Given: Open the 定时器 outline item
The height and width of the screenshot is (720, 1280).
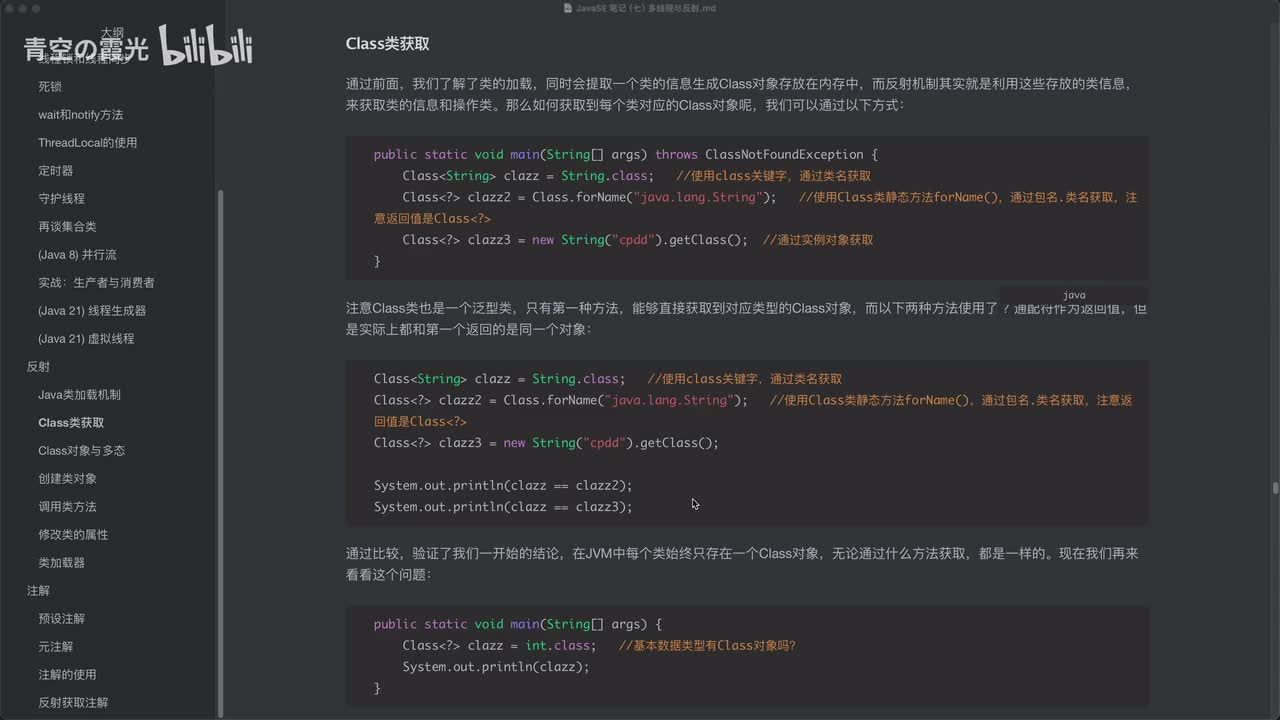Looking at the screenshot, I should point(56,171).
